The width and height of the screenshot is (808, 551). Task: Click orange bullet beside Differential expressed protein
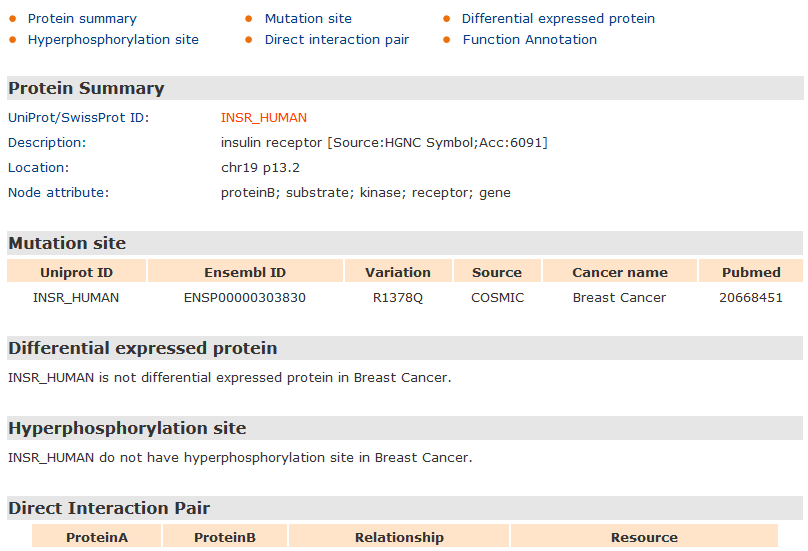447,19
